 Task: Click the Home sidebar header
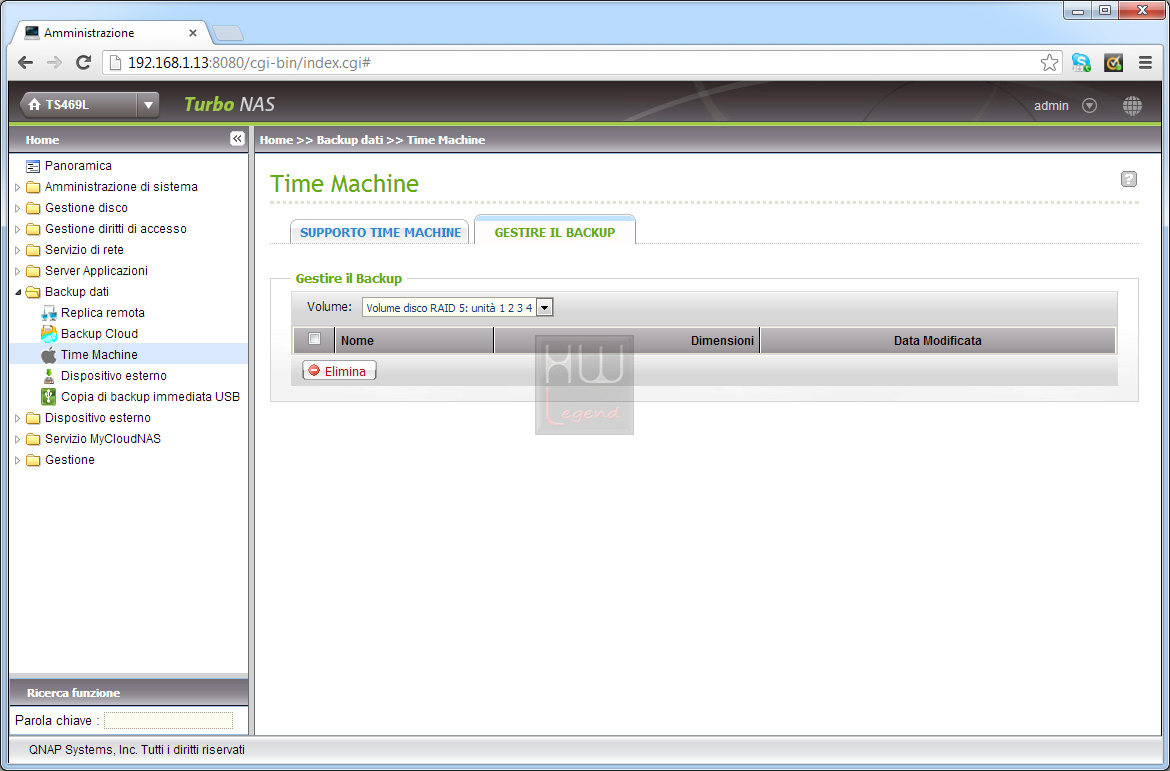click(43, 140)
